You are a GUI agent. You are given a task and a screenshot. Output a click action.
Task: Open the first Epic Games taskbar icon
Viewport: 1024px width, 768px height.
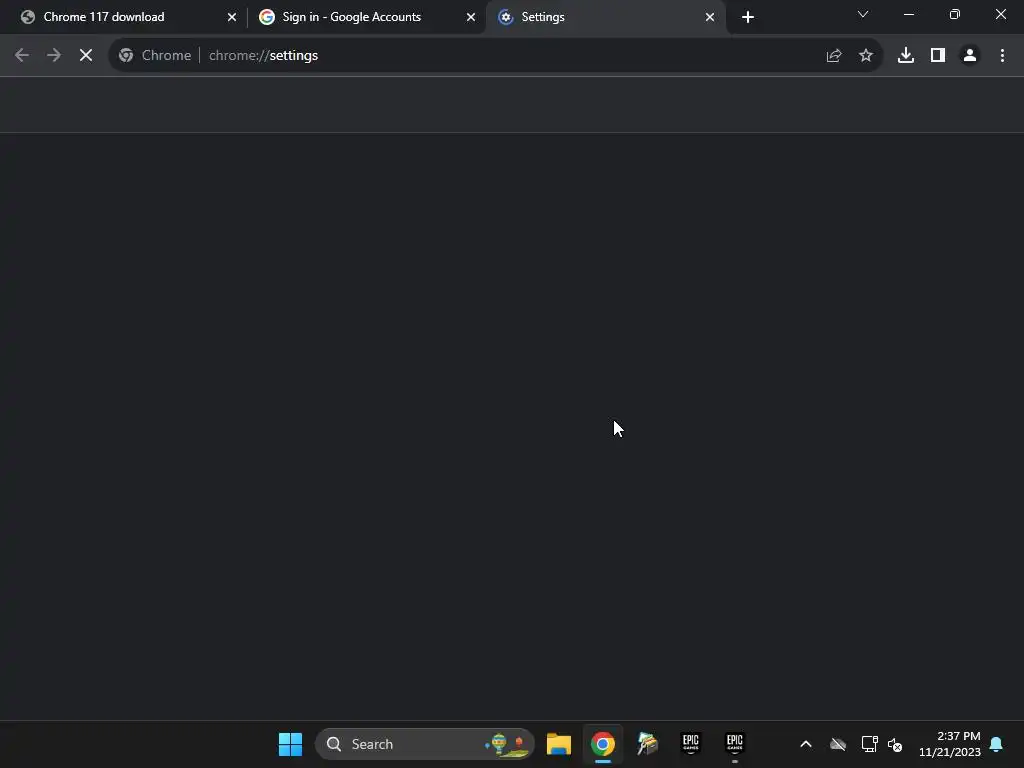[691, 744]
